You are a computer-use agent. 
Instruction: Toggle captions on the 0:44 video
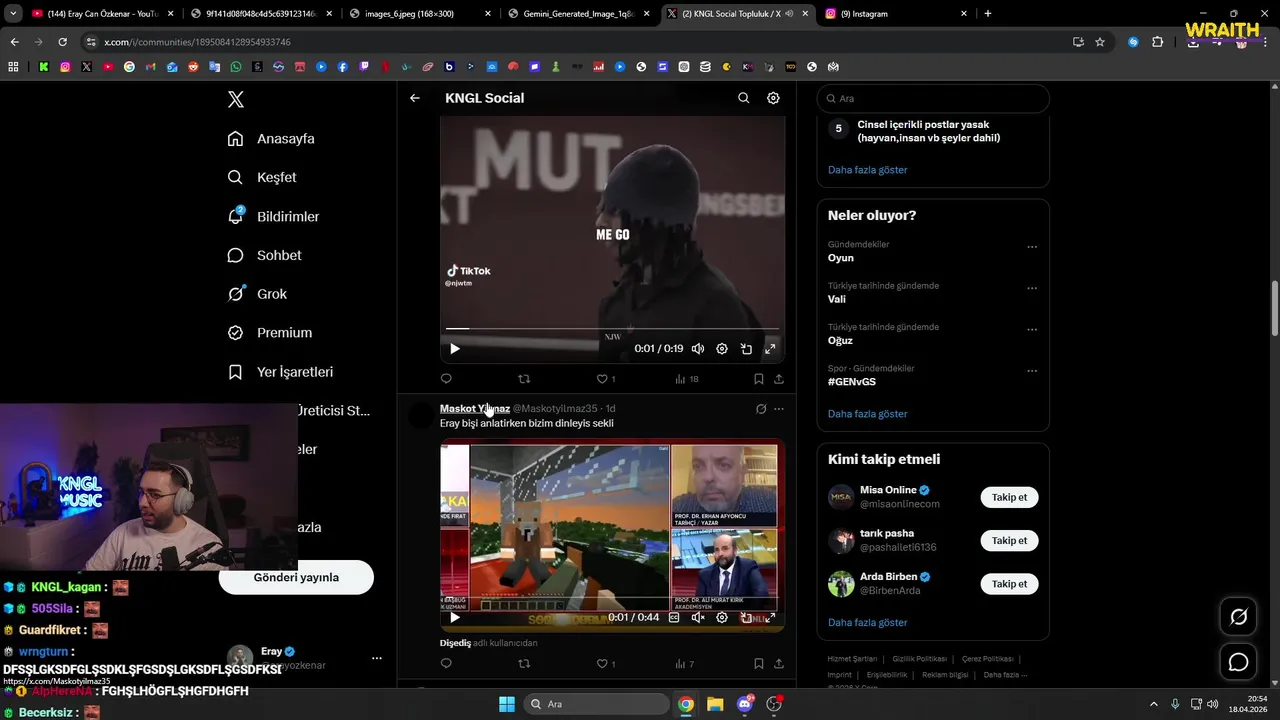(674, 618)
